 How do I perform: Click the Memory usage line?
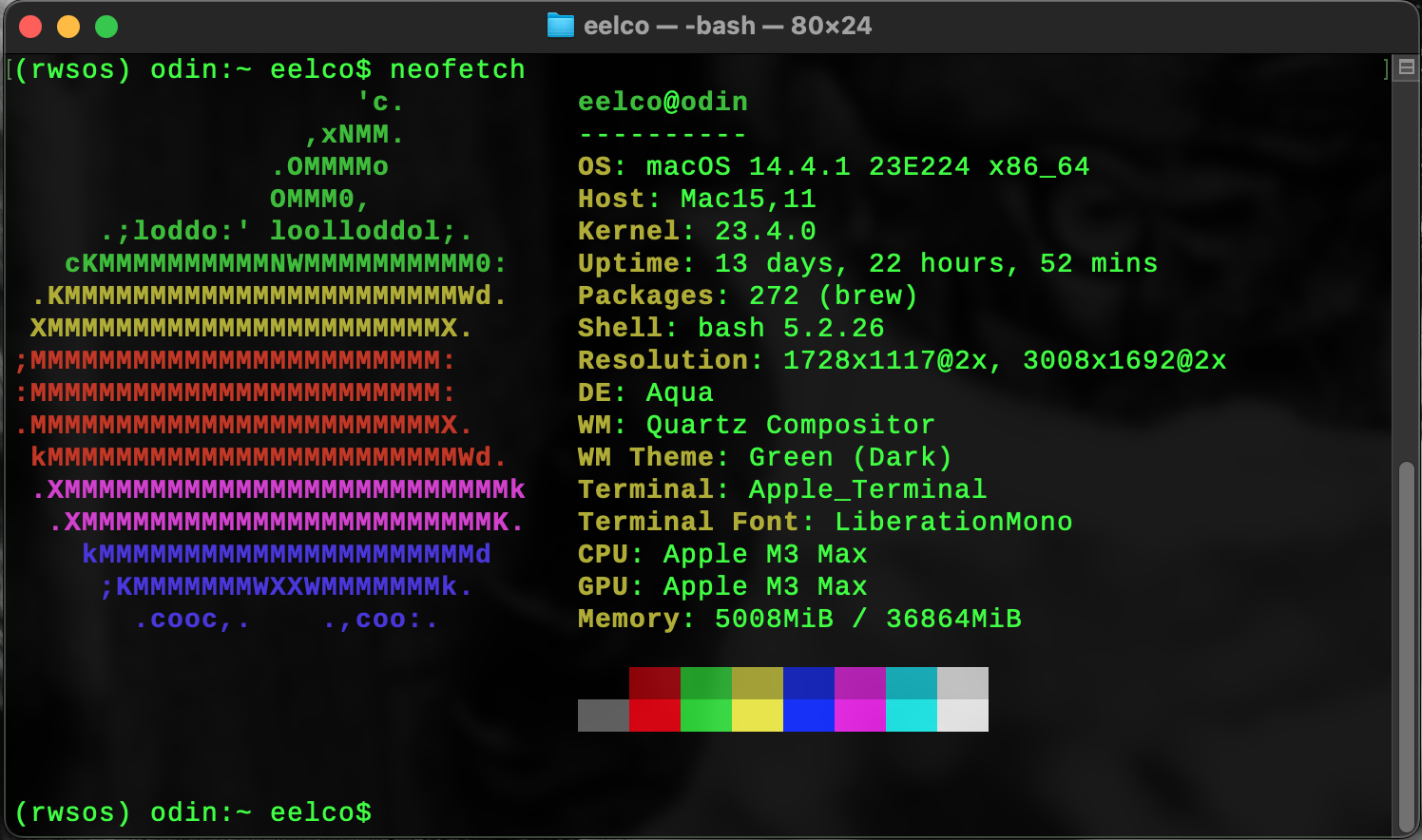(x=798, y=619)
